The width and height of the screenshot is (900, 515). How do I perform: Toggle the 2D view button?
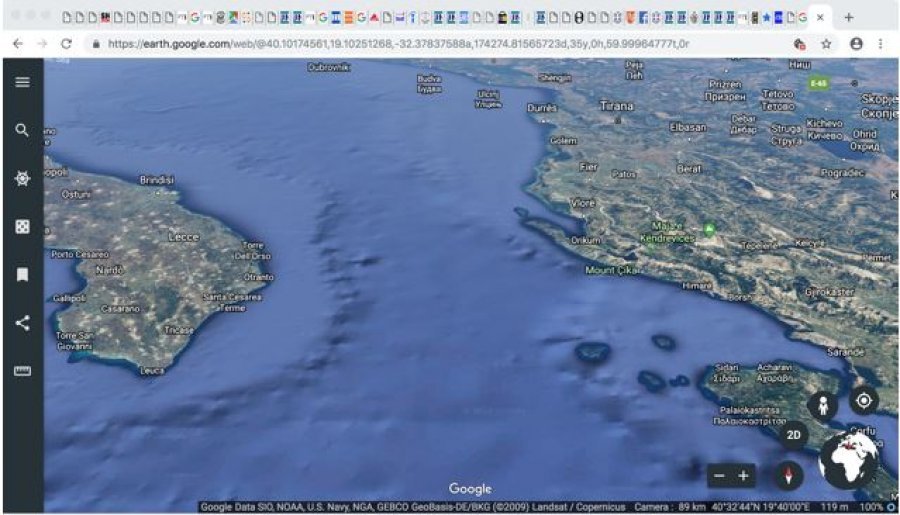pyautogui.click(x=793, y=436)
